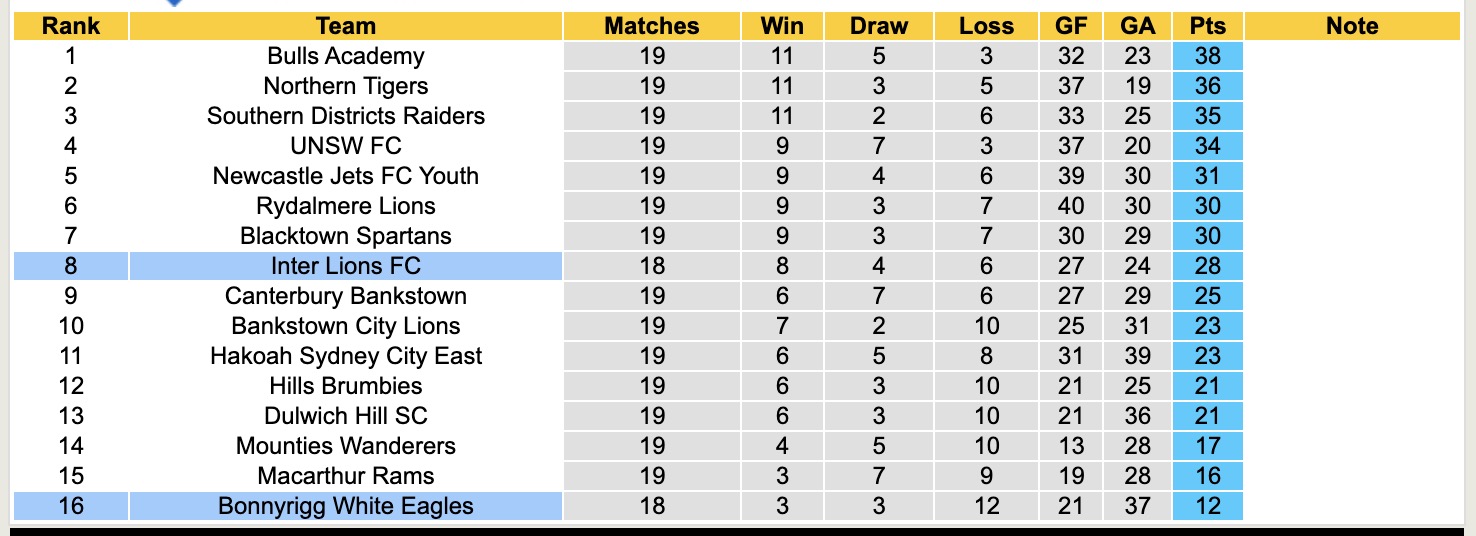Click the Matches column header
The height and width of the screenshot is (536, 1476).
(652, 26)
